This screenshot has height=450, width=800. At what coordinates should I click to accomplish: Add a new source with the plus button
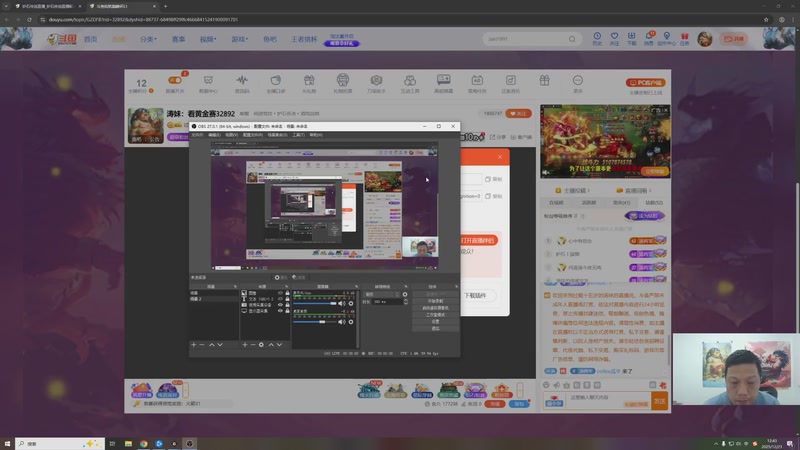(x=245, y=345)
